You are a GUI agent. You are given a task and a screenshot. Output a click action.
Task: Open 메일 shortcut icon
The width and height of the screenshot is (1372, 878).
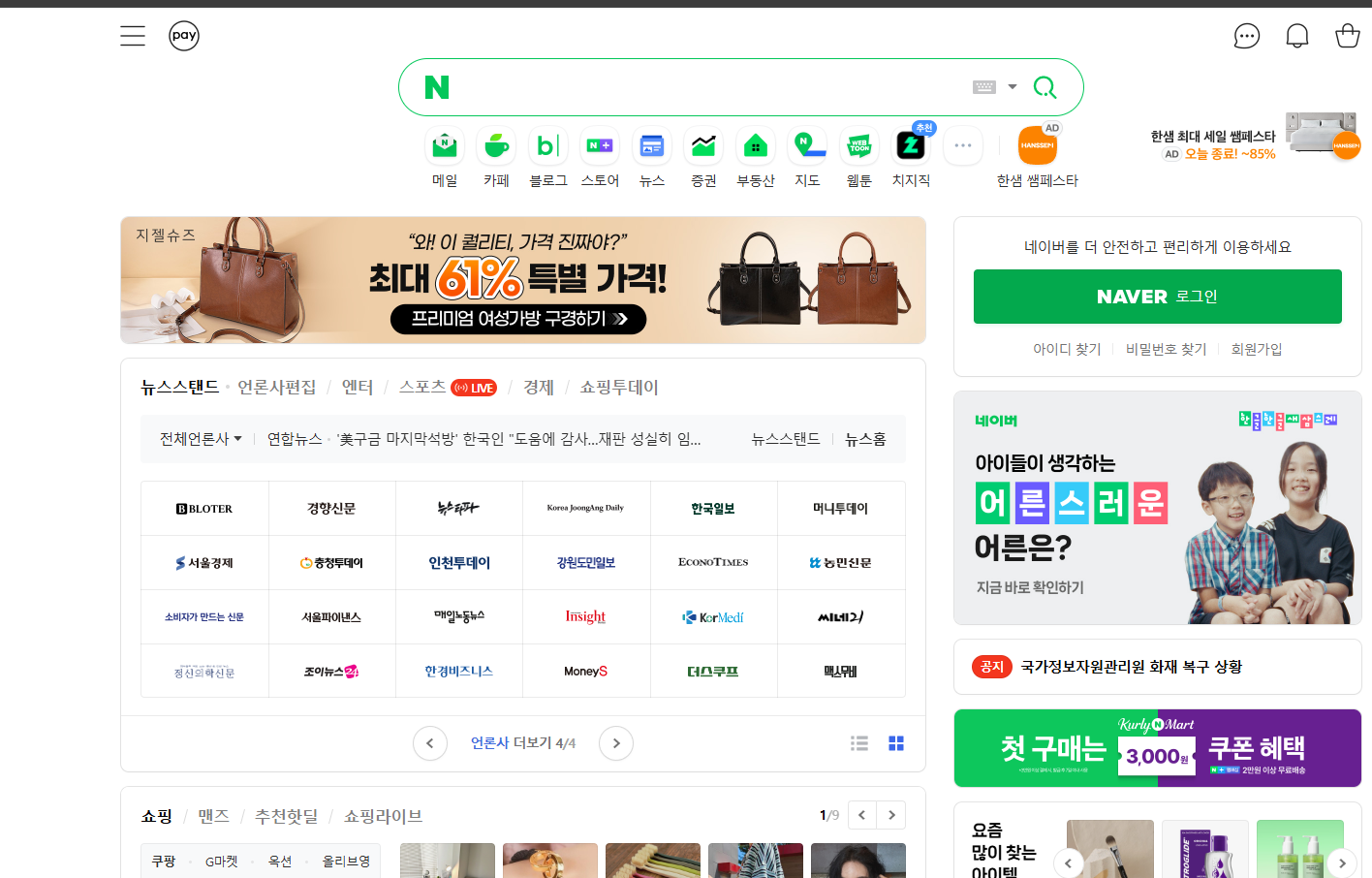pos(445,146)
